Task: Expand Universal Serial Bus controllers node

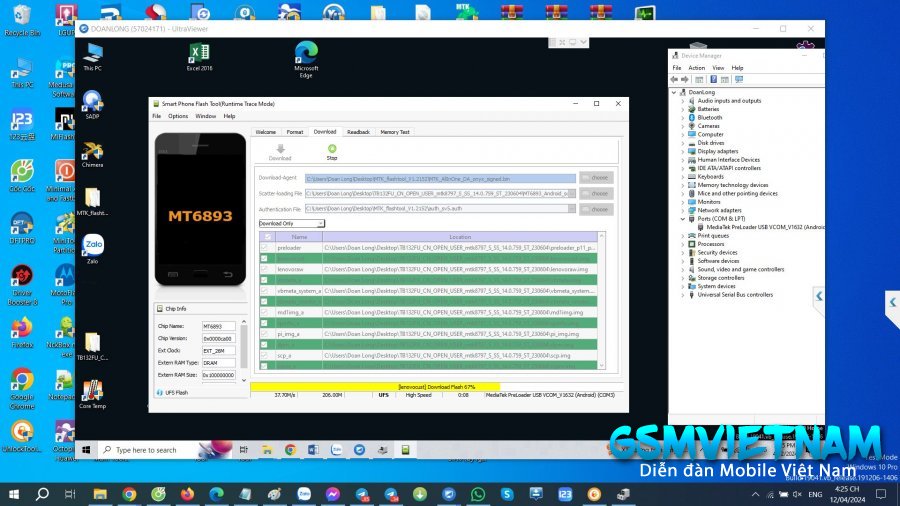Action: tap(683, 295)
